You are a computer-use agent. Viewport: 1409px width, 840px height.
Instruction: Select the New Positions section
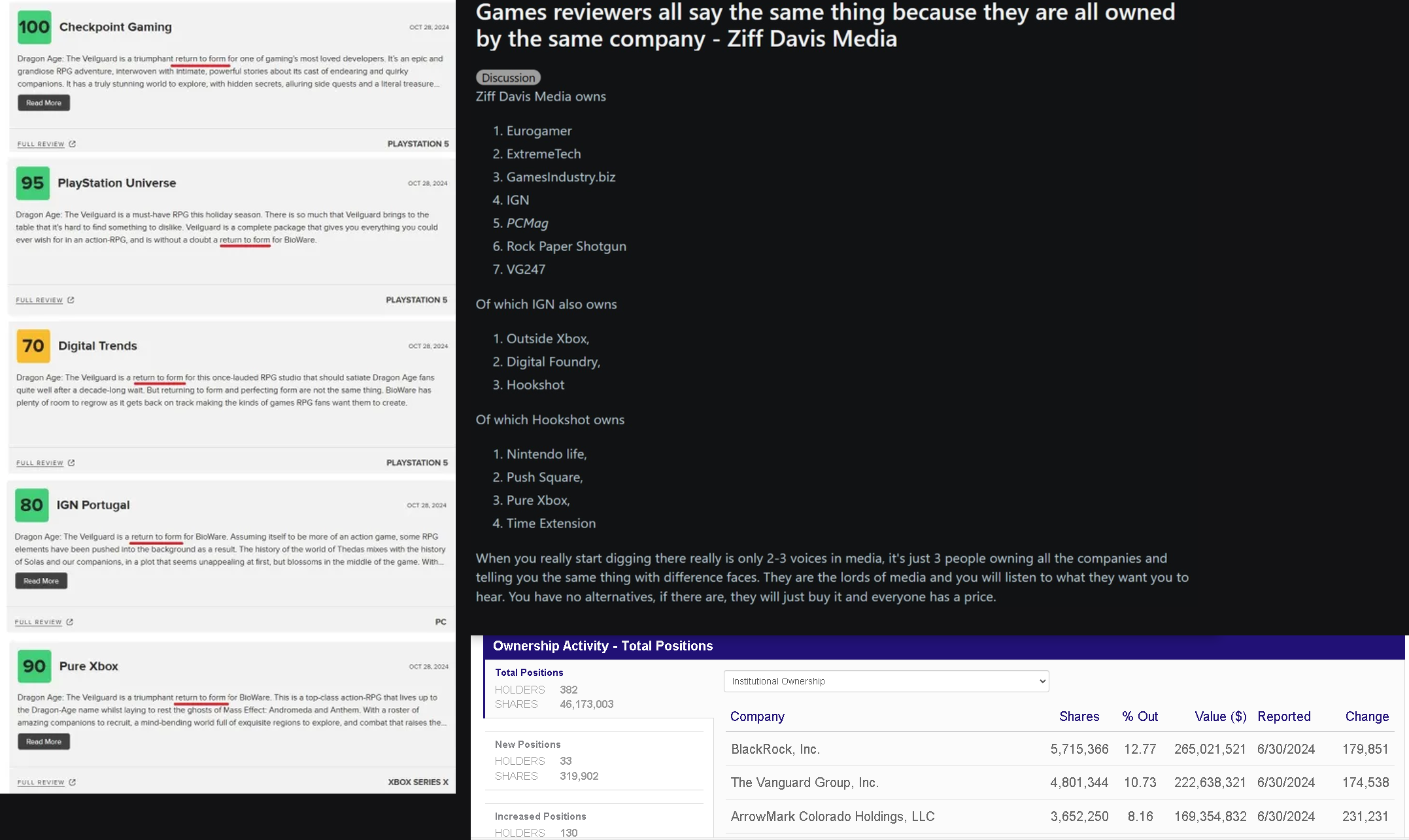[x=528, y=745]
